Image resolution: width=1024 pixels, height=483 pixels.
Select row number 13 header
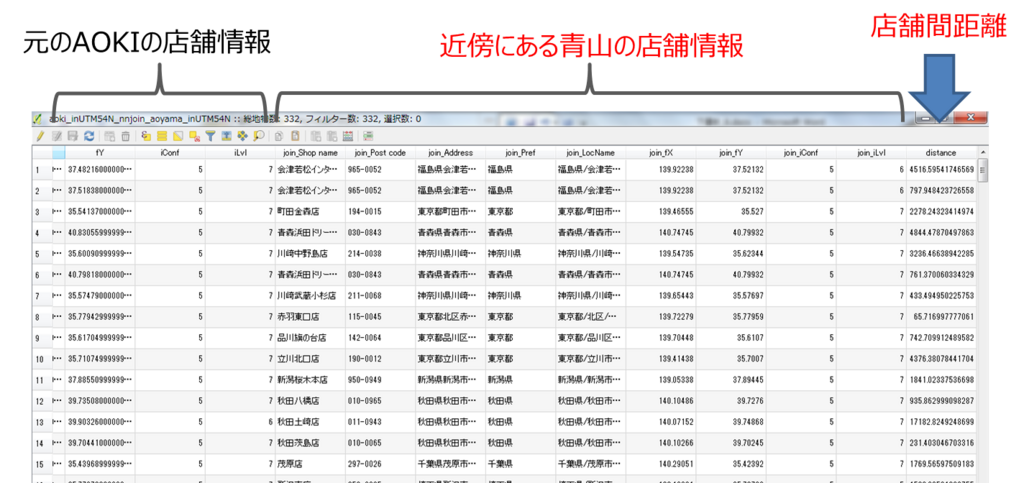[42, 422]
